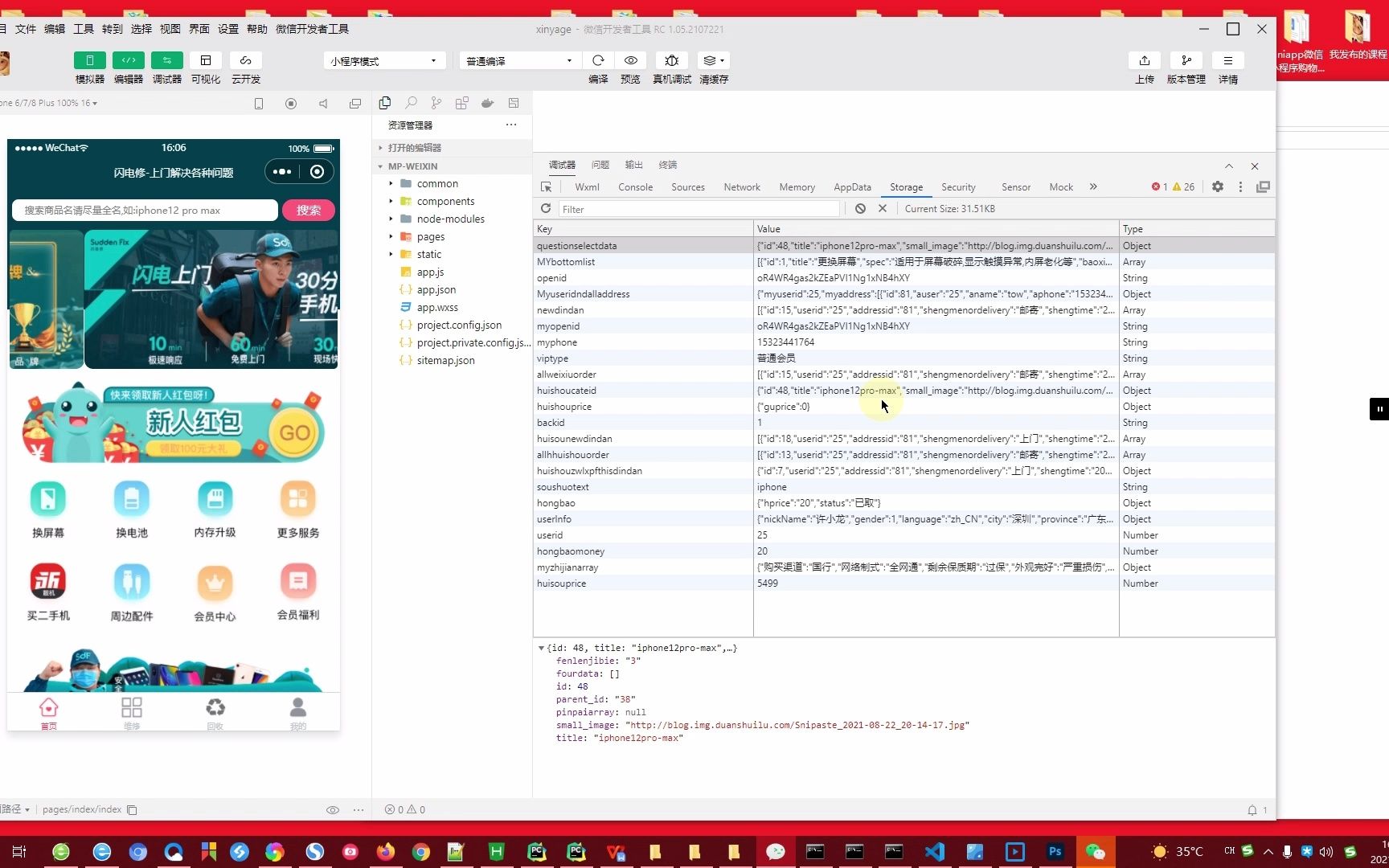The image size is (1389, 868).
Task: Expand the pages folder
Action: point(431,236)
